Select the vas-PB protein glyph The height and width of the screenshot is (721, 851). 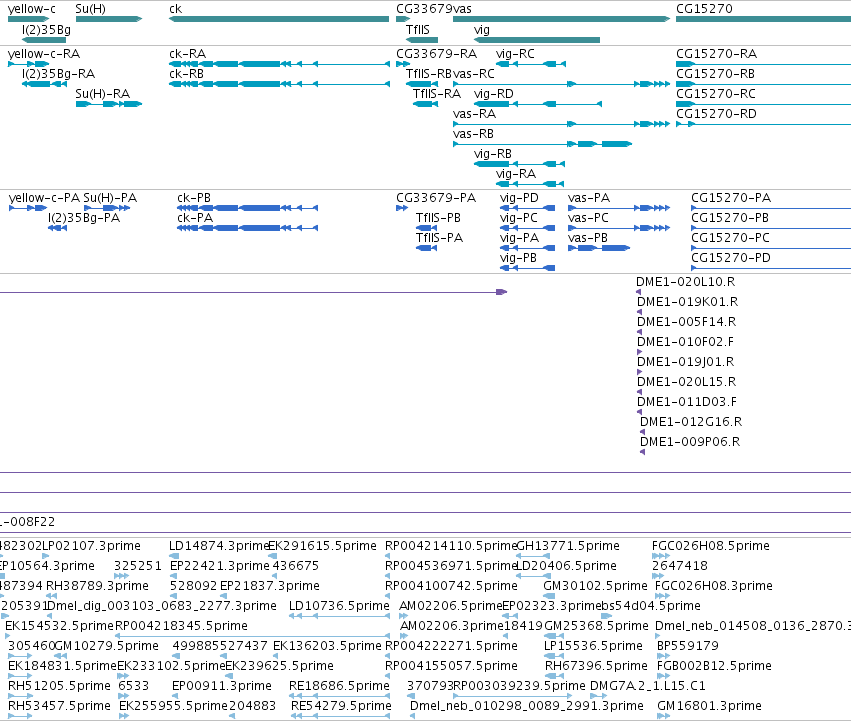click(599, 248)
